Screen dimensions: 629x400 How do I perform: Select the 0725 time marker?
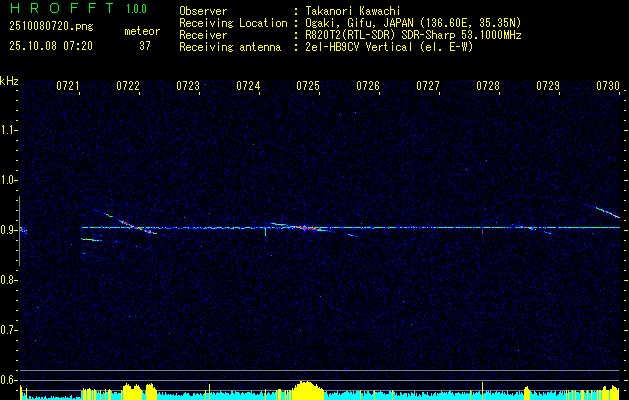tap(308, 87)
